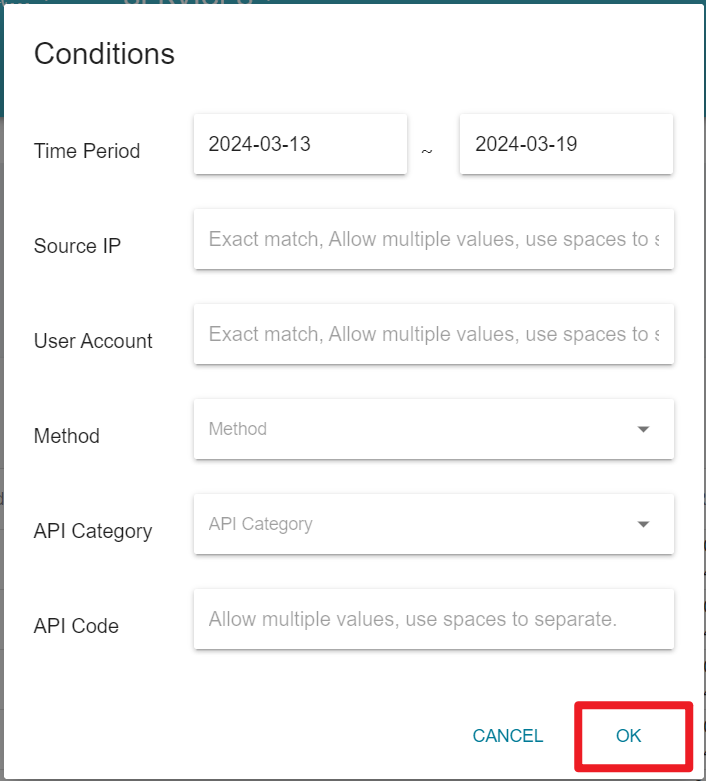
Task: Open the end date field showing 2024-03-19
Action: 566,144
